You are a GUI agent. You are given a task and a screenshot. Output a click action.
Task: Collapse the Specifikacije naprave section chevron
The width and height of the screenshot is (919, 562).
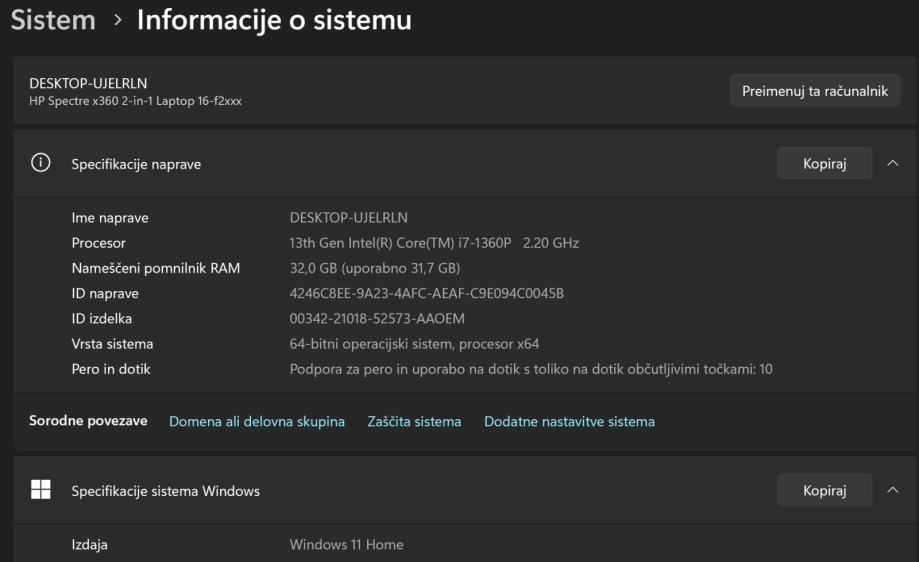click(893, 164)
